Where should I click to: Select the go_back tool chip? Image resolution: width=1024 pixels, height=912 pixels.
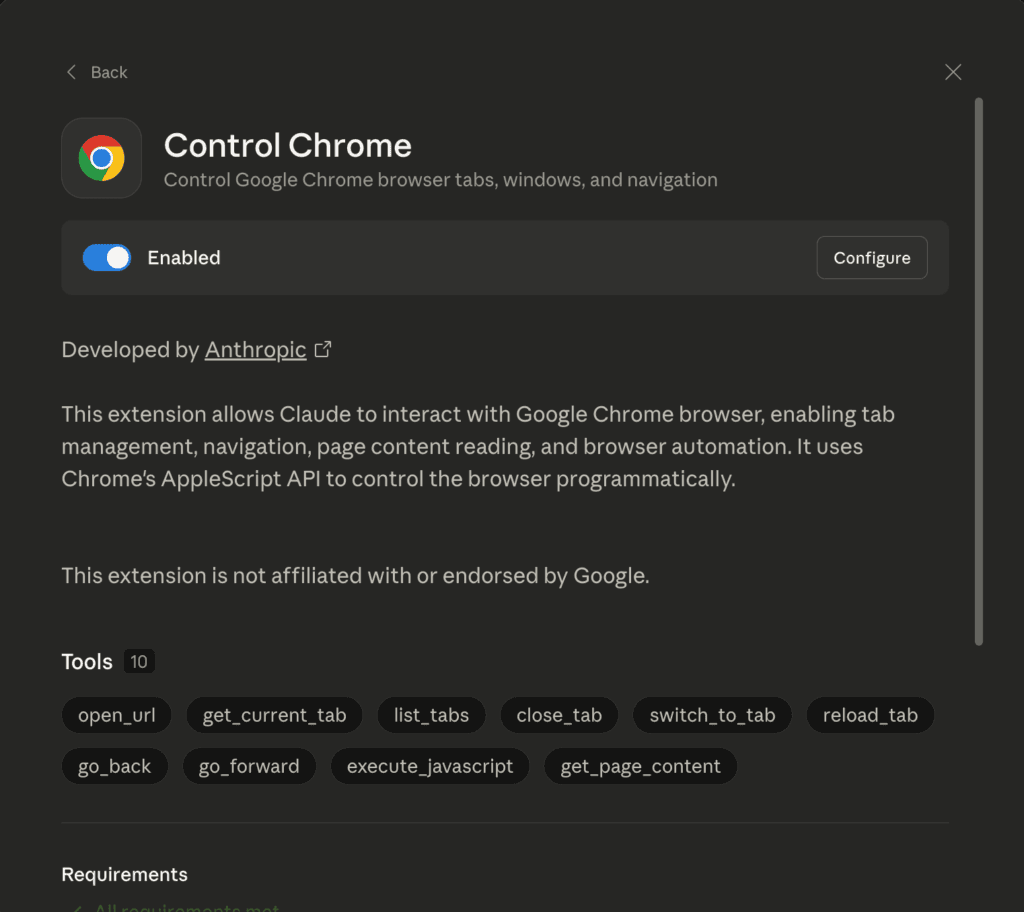pos(115,767)
